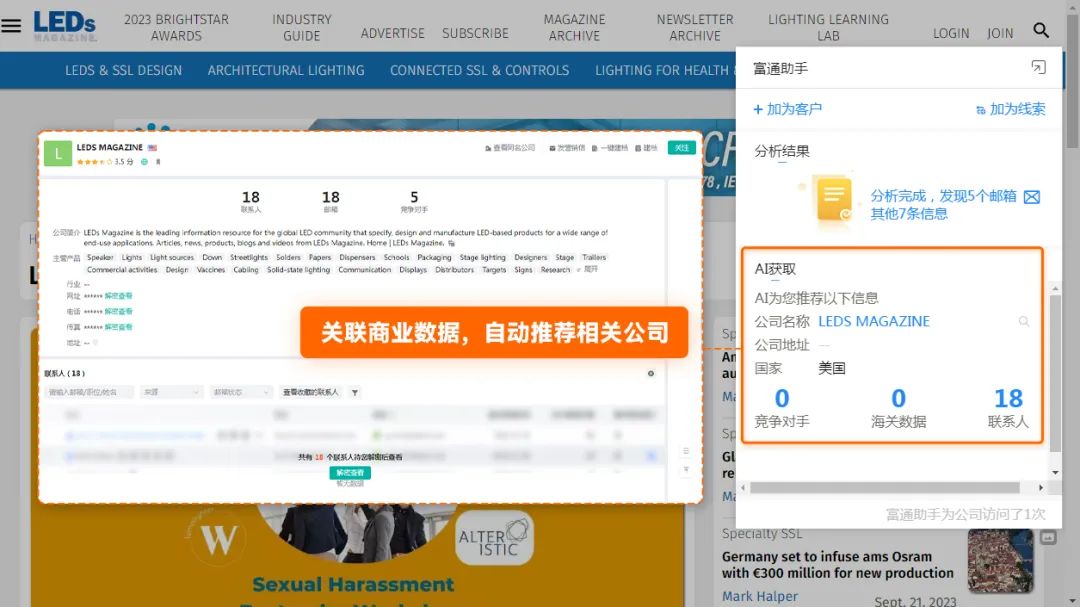Click the envelope icon beside analysis result
Image resolution: width=1080 pixels, height=607 pixels.
pos(1032,197)
